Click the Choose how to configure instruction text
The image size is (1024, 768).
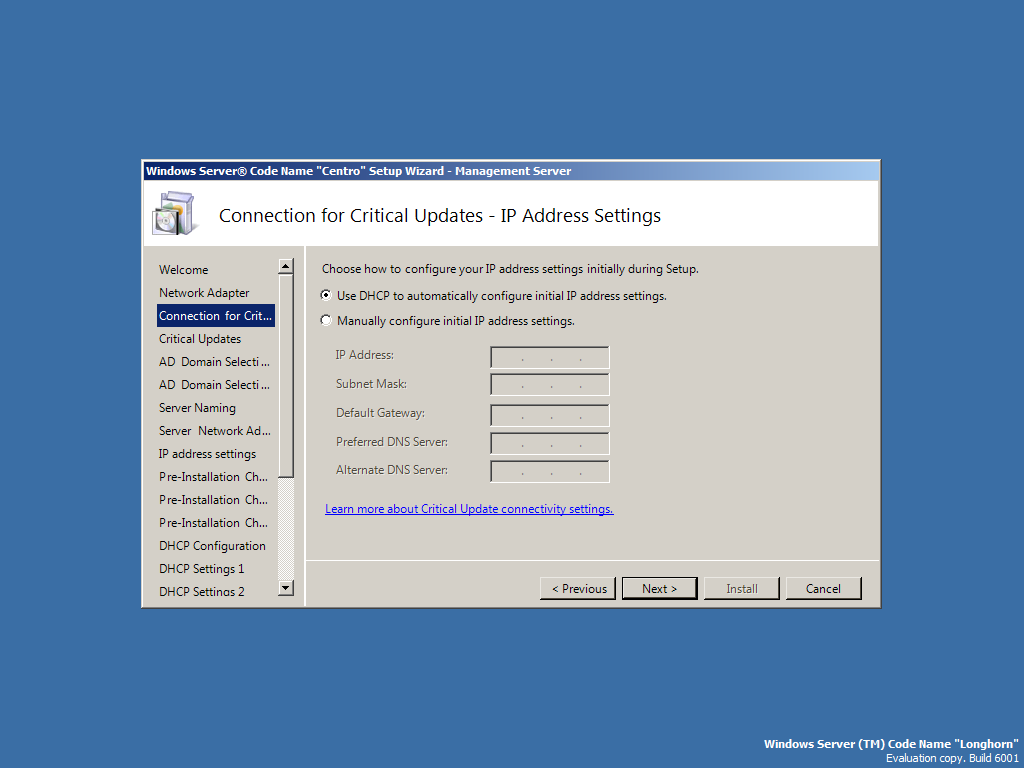coord(510,269)
